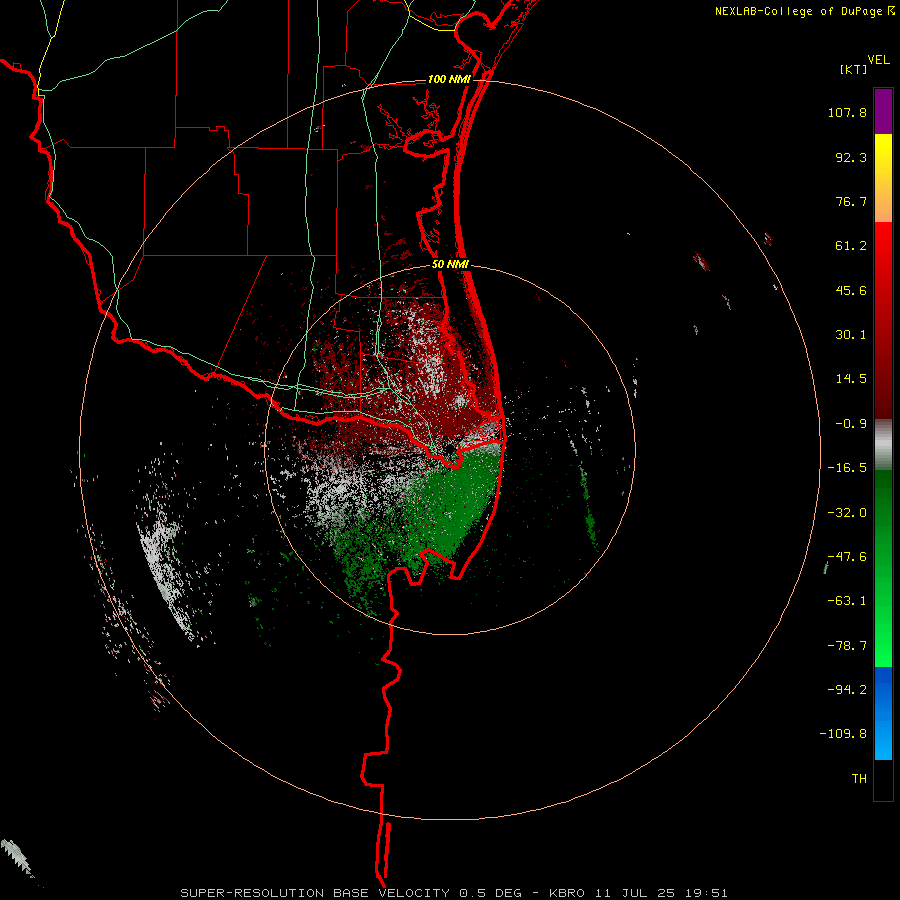Click the 61.2 legend value
900x900 pixels.
851,246
